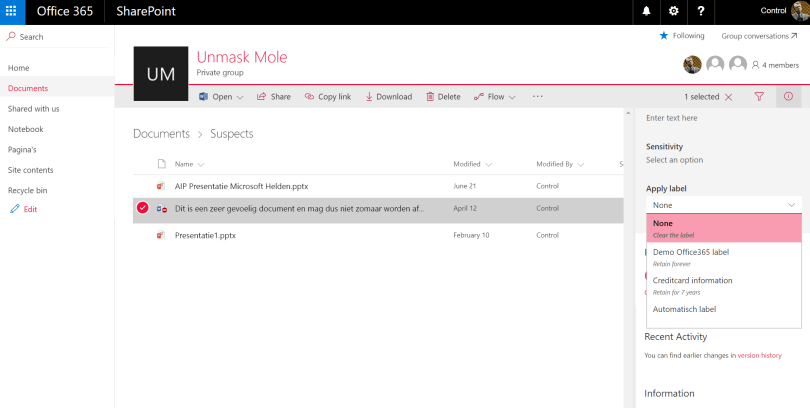Image resolution: width=810 pixels, height=408 pixels.
Task: Click the Delete toolbar button
Action: [443, 97]
